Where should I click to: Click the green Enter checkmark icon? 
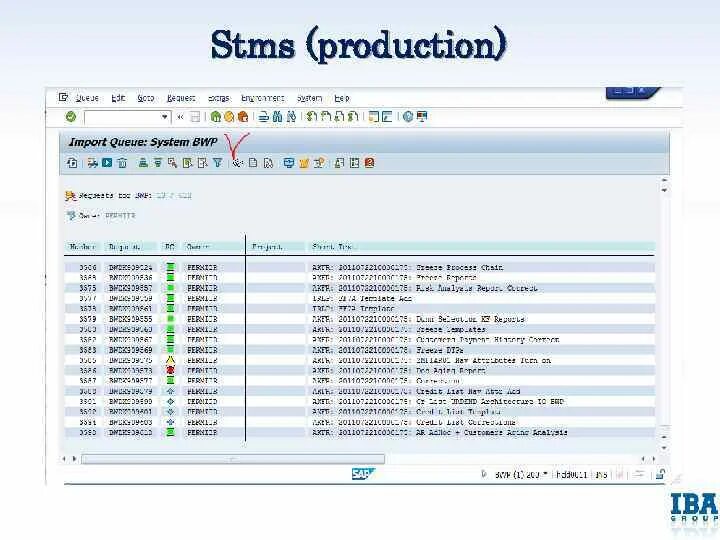(71, 117)
